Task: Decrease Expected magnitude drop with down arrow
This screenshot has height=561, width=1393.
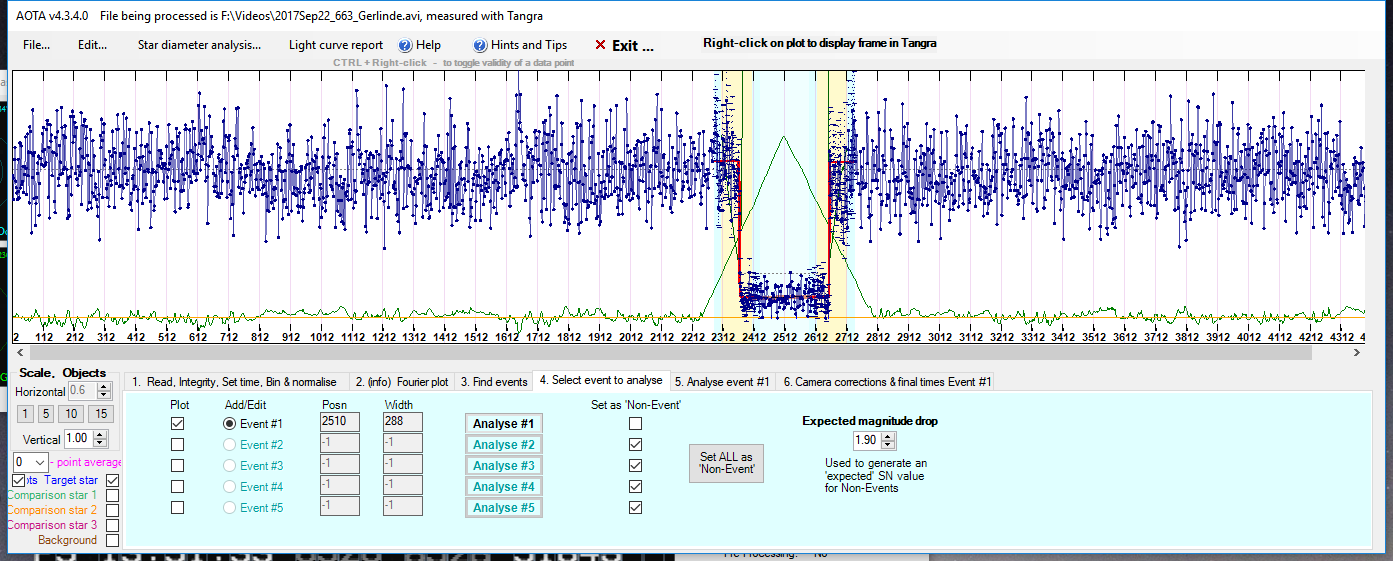Action: (888, 444)
